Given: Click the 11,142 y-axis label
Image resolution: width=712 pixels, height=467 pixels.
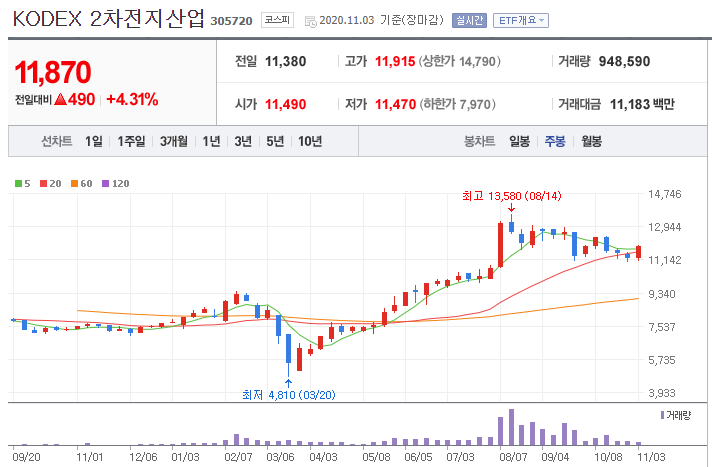Looking at the screenshot, I should 664,260.
